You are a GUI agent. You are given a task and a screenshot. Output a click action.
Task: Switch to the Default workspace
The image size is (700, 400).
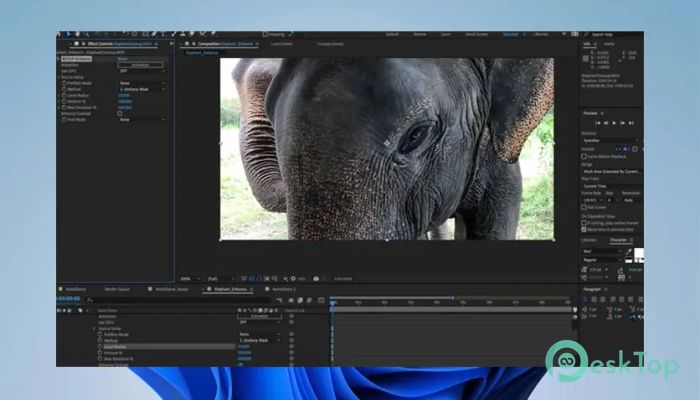click(392, 34)
